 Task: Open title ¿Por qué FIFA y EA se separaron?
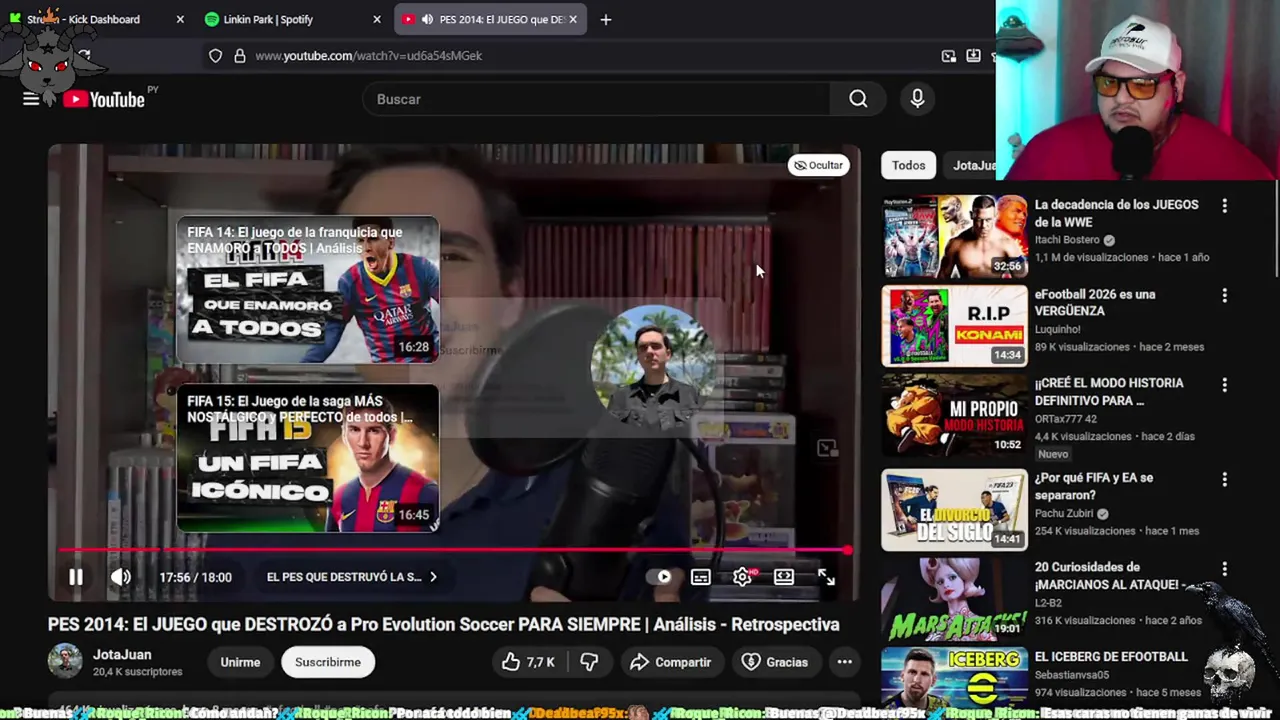[1094, 486]
